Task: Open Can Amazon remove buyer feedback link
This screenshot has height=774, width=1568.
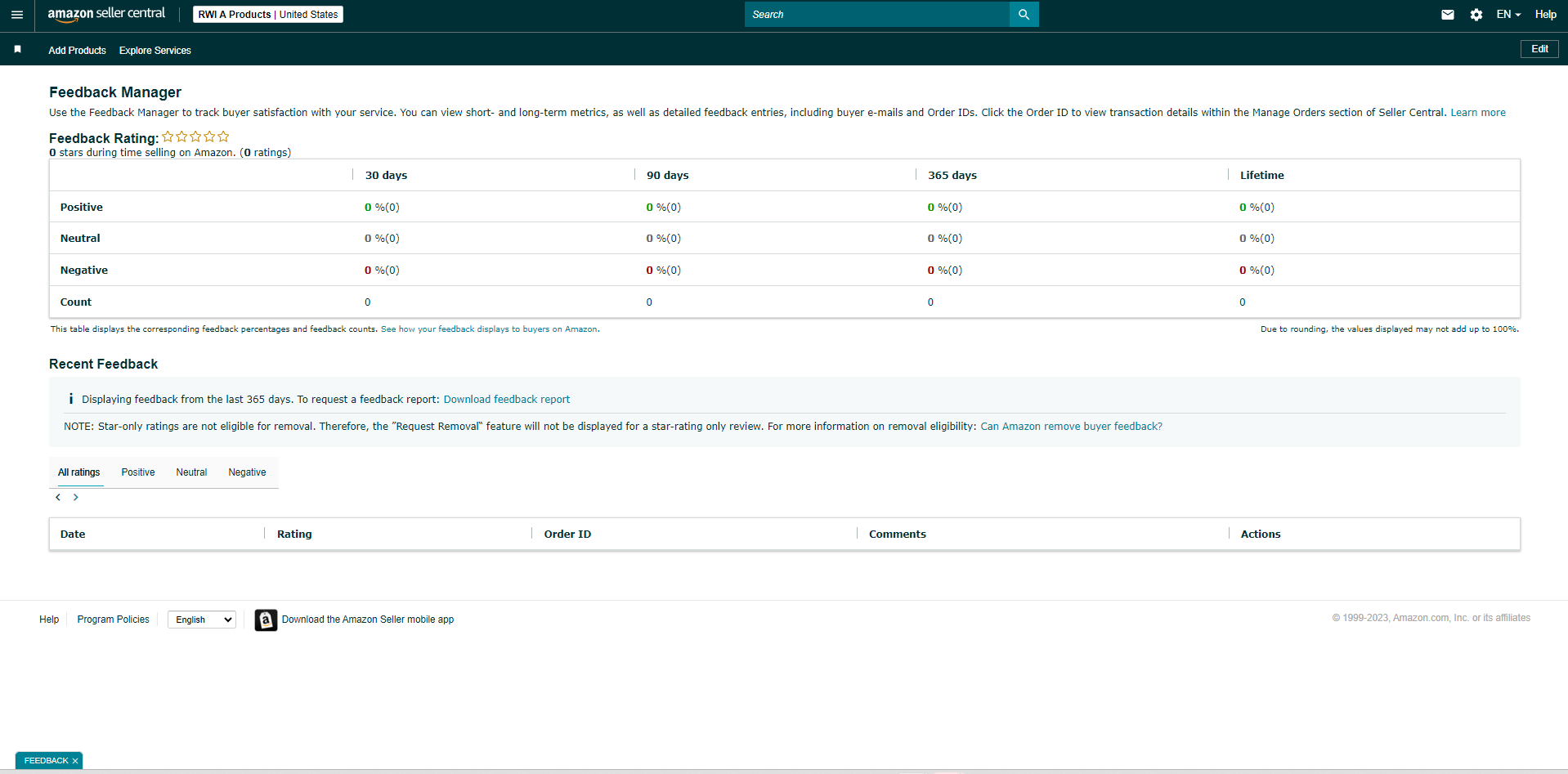Action: click(1071, 427)
